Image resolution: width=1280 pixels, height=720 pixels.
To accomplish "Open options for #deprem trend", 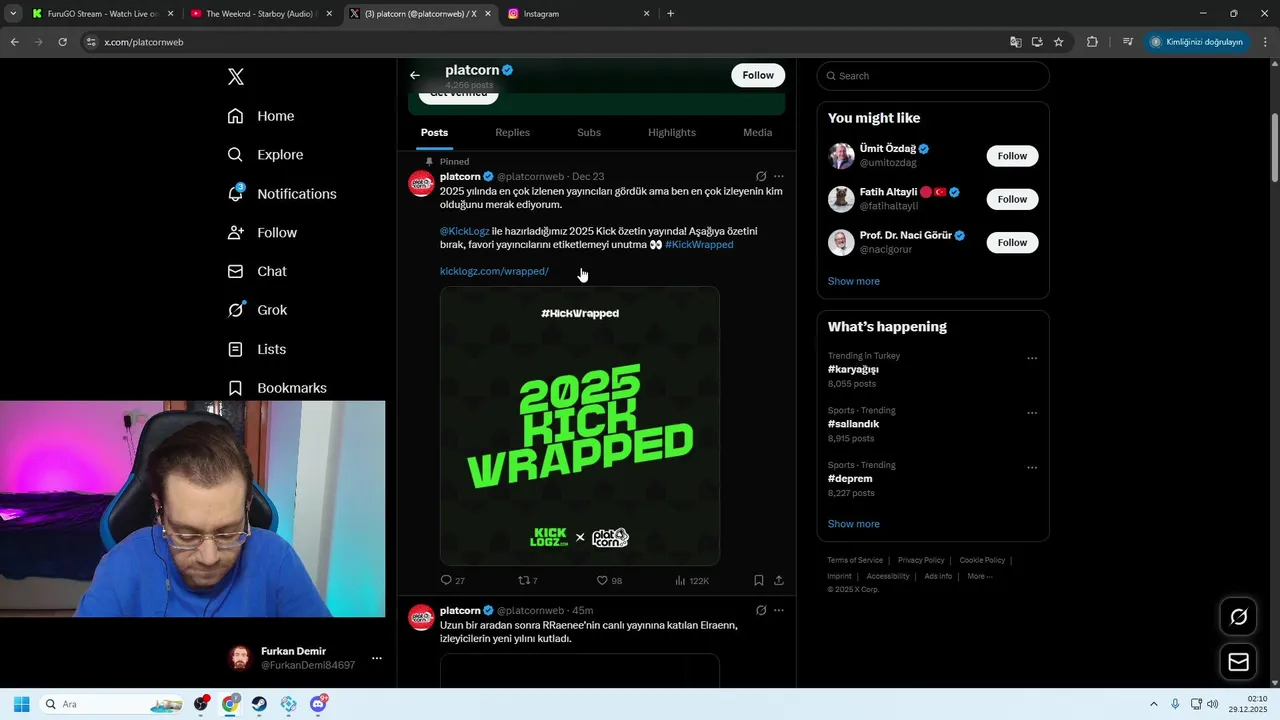I will (1032, 467).
